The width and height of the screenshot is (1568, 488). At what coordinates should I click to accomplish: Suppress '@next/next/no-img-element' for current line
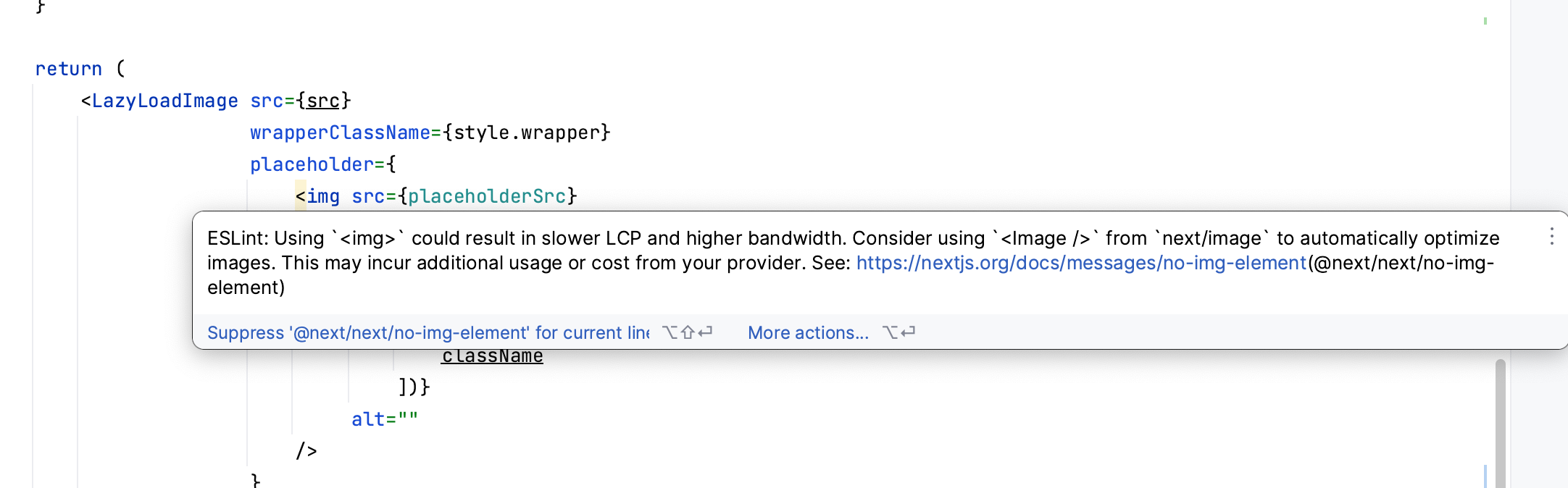click(x=428, y=332)
